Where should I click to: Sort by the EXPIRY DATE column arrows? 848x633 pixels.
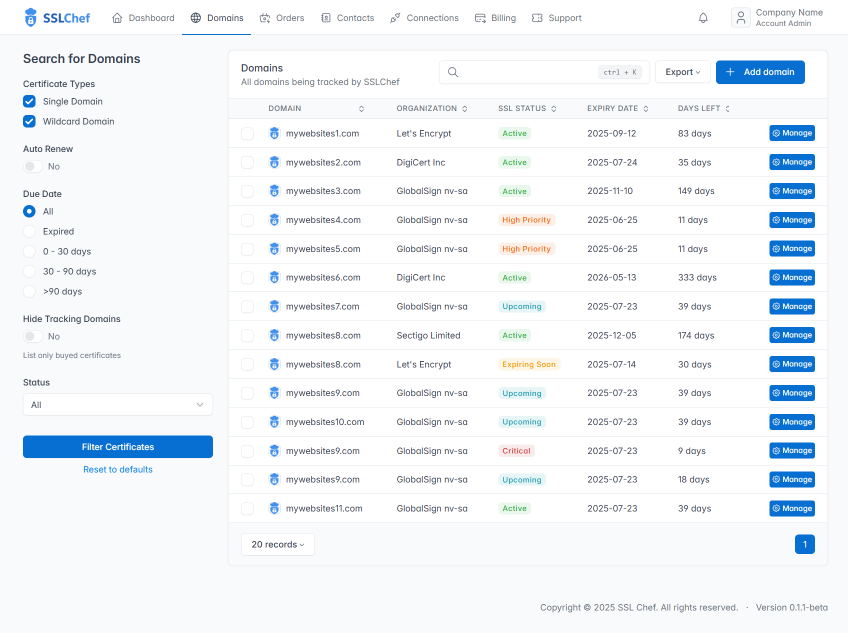pos(646,109)
